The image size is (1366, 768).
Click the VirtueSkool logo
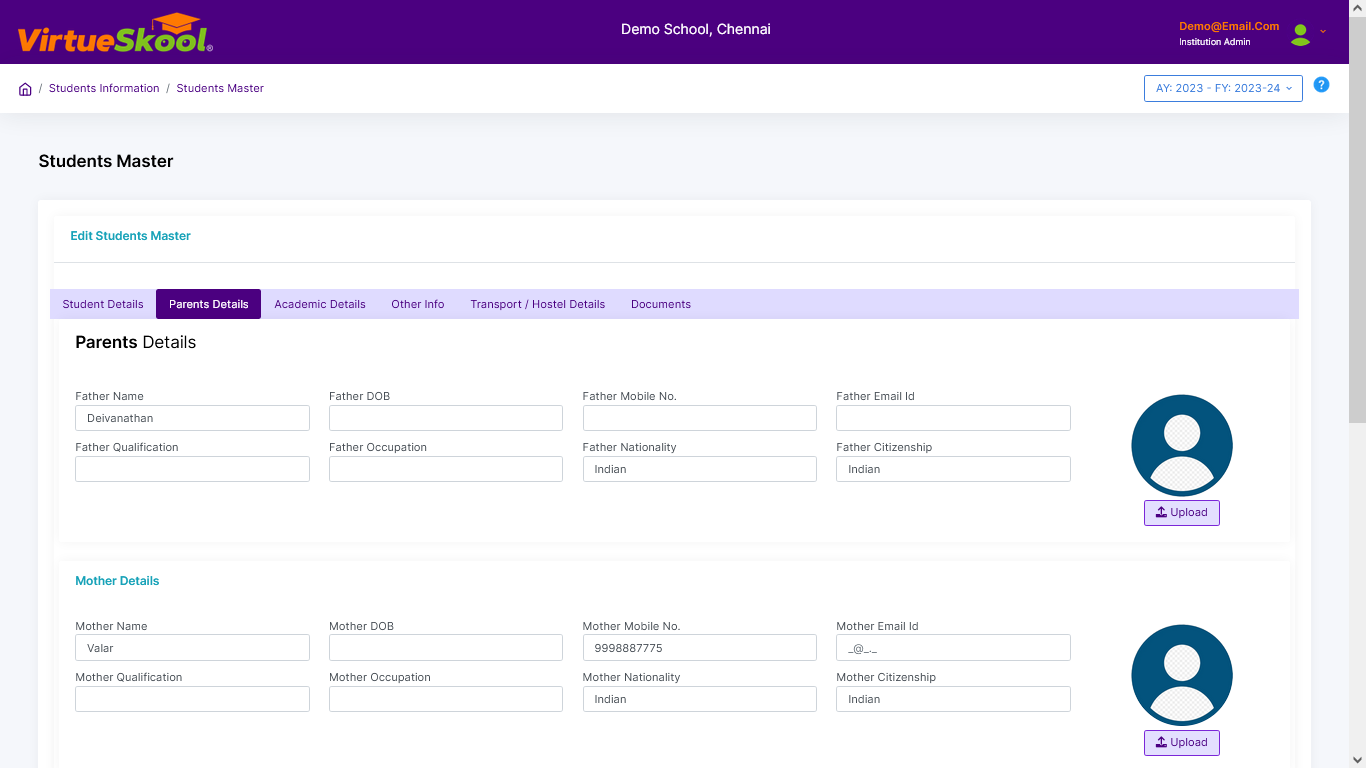[115, 34]
